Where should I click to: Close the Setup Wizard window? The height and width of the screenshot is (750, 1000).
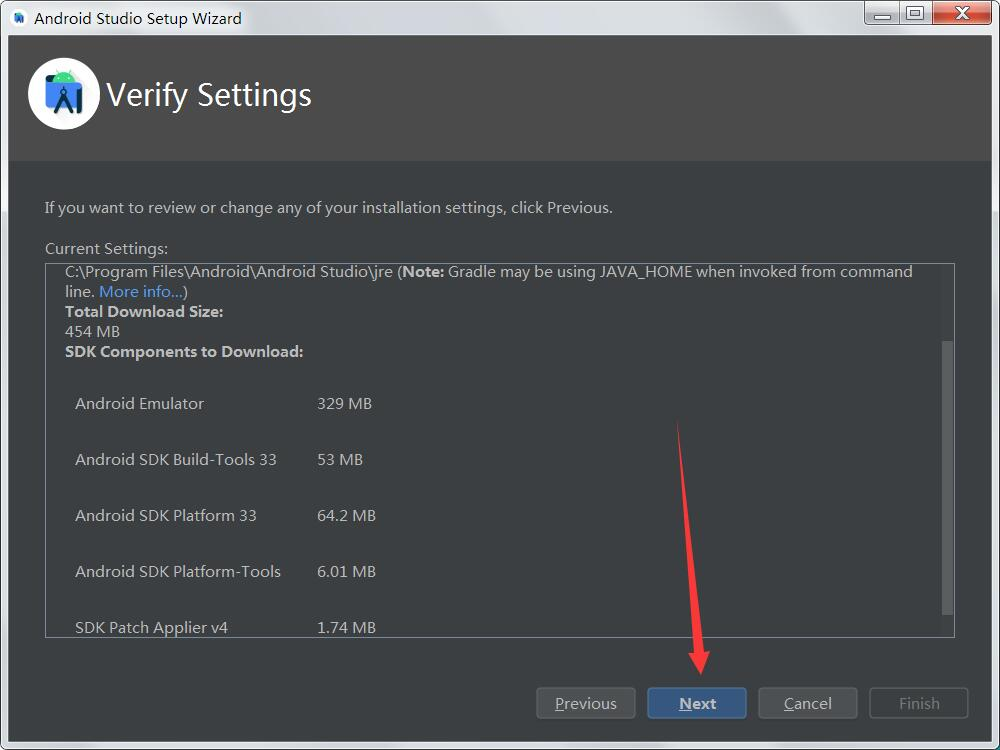point(962,14)
